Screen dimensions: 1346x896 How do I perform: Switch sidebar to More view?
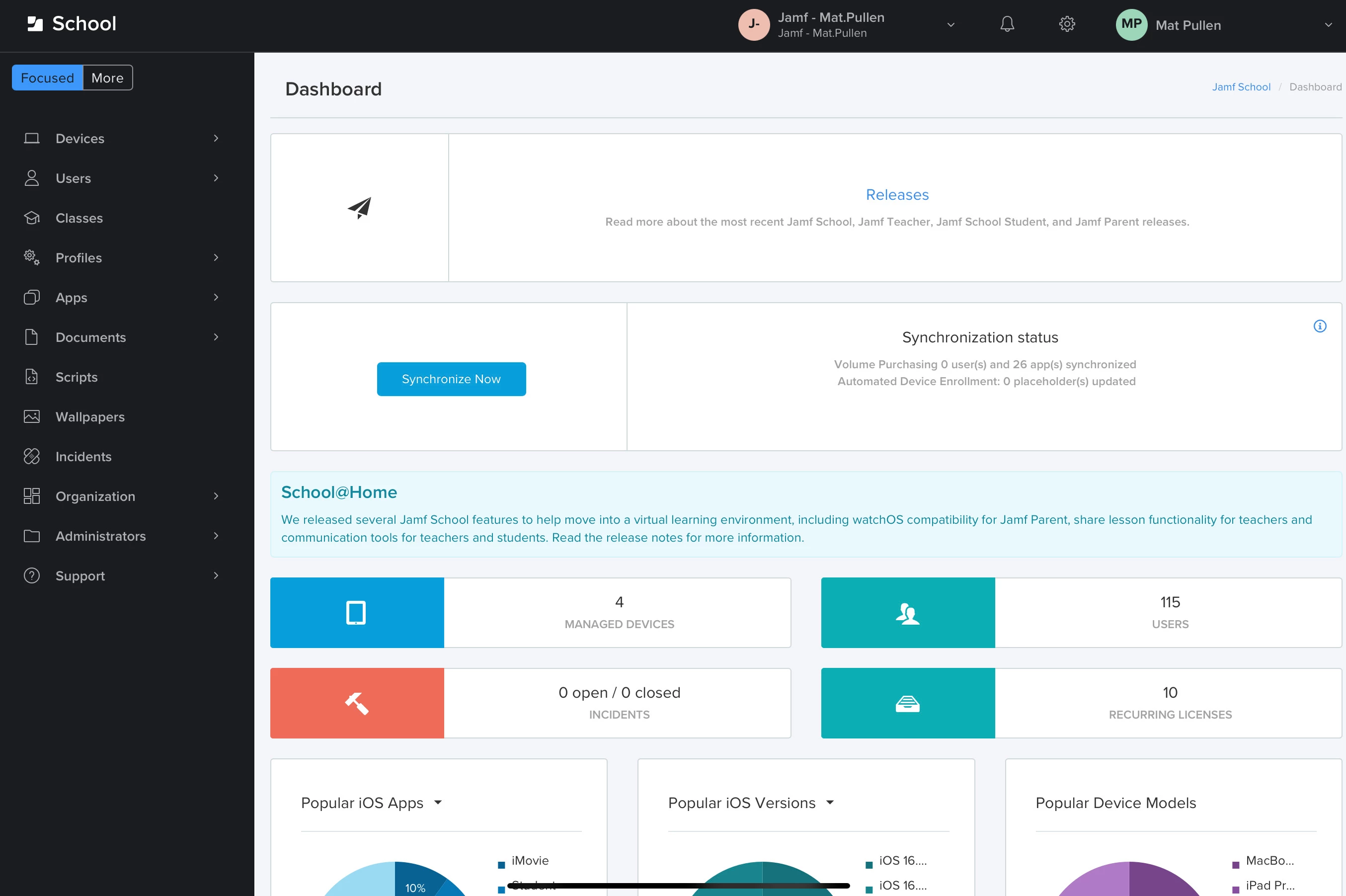click(107, 78)
